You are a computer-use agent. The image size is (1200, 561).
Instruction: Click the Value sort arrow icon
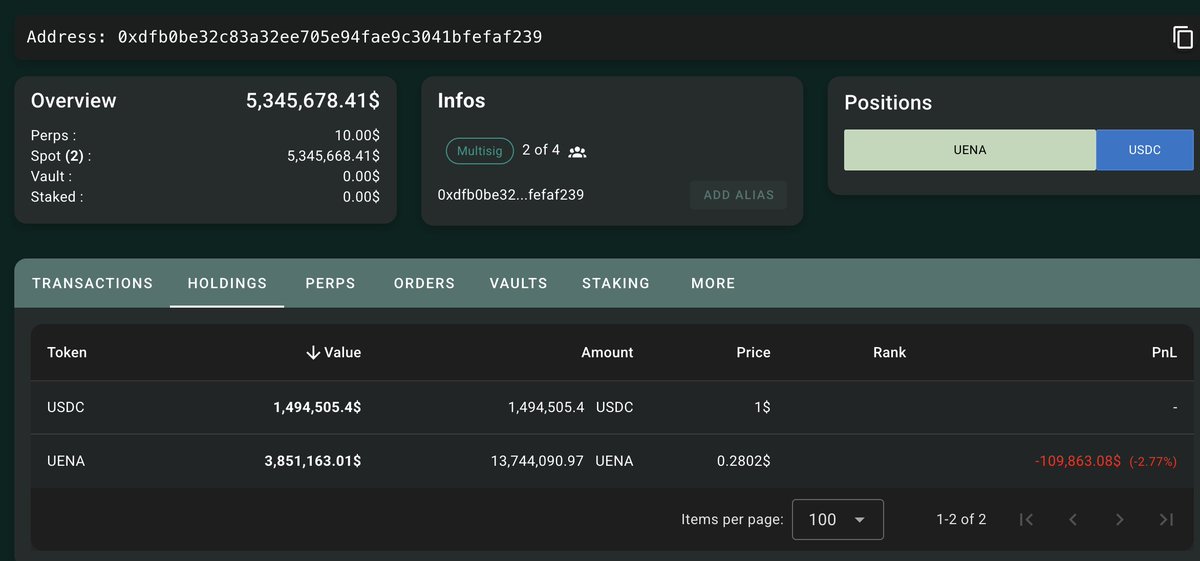313,352
